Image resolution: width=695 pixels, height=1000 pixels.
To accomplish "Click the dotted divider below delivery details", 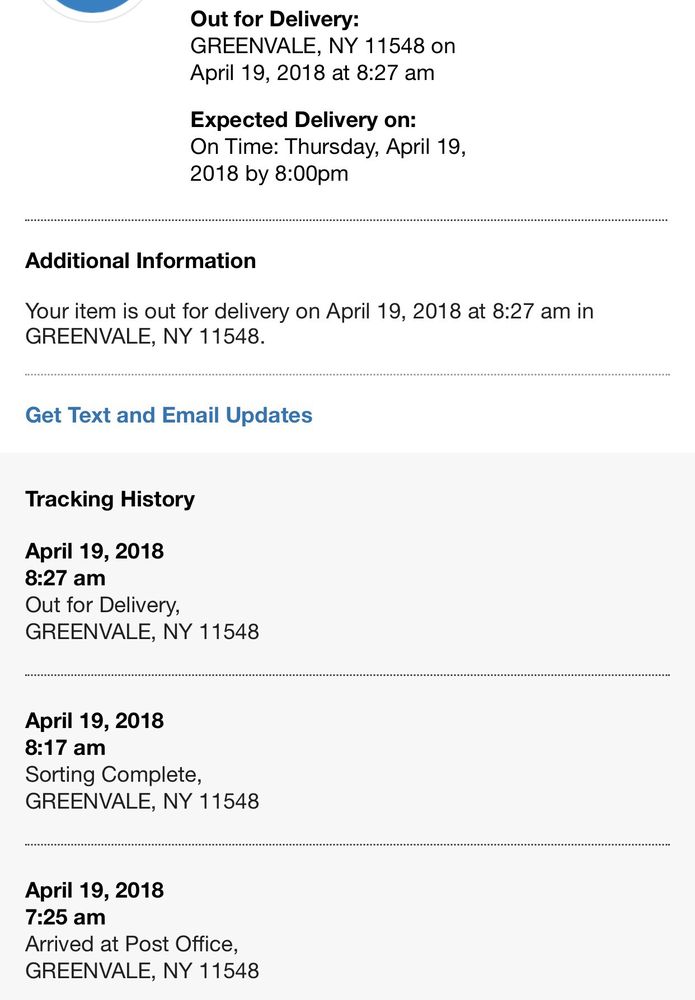I will (x=347, y=216).
